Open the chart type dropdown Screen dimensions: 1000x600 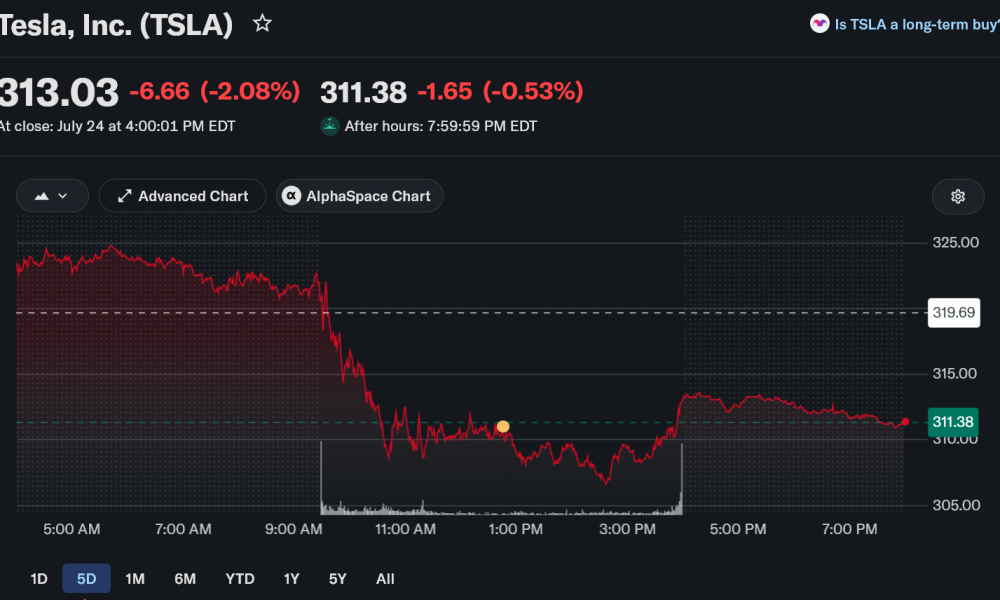pos(52,196)
